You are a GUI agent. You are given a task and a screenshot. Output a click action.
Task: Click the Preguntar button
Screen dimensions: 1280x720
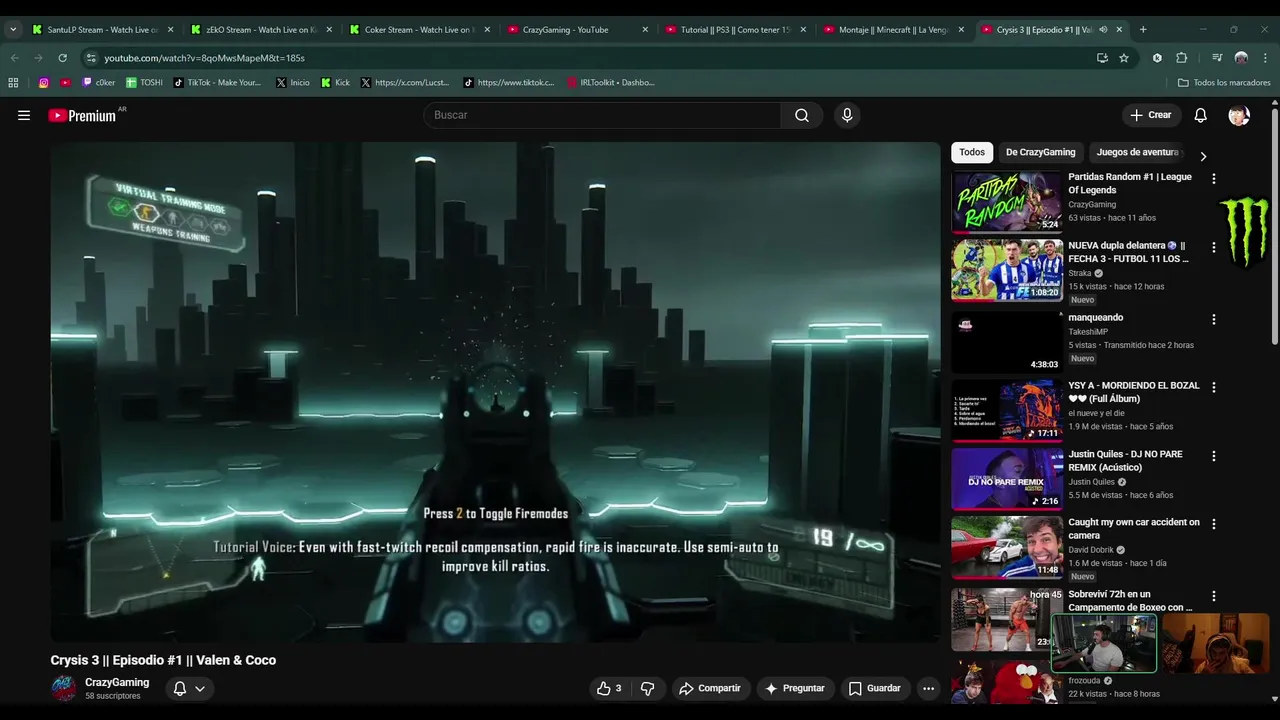click(795, 688)
